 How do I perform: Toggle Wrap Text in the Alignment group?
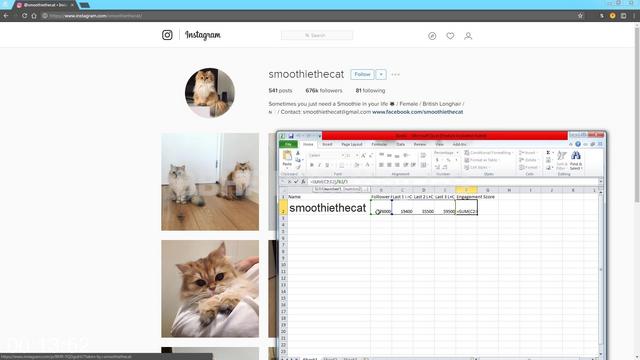click(x=423, y=156)
